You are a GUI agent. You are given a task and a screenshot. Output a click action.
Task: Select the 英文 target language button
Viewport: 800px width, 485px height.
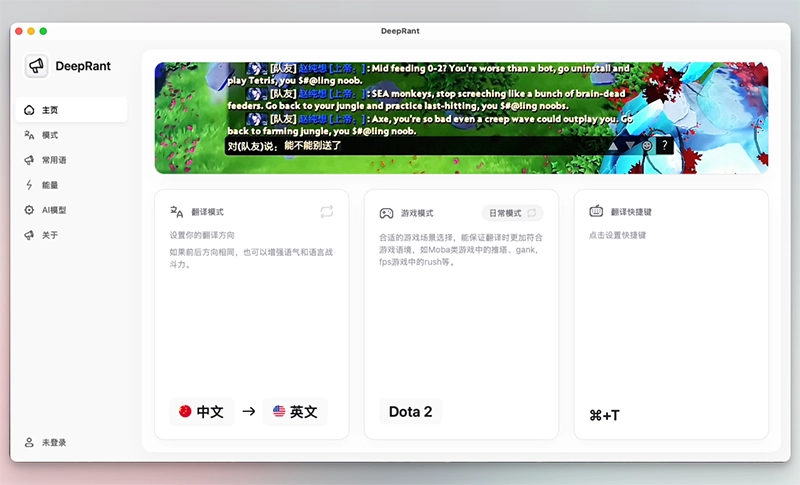[x=295, y=412]
